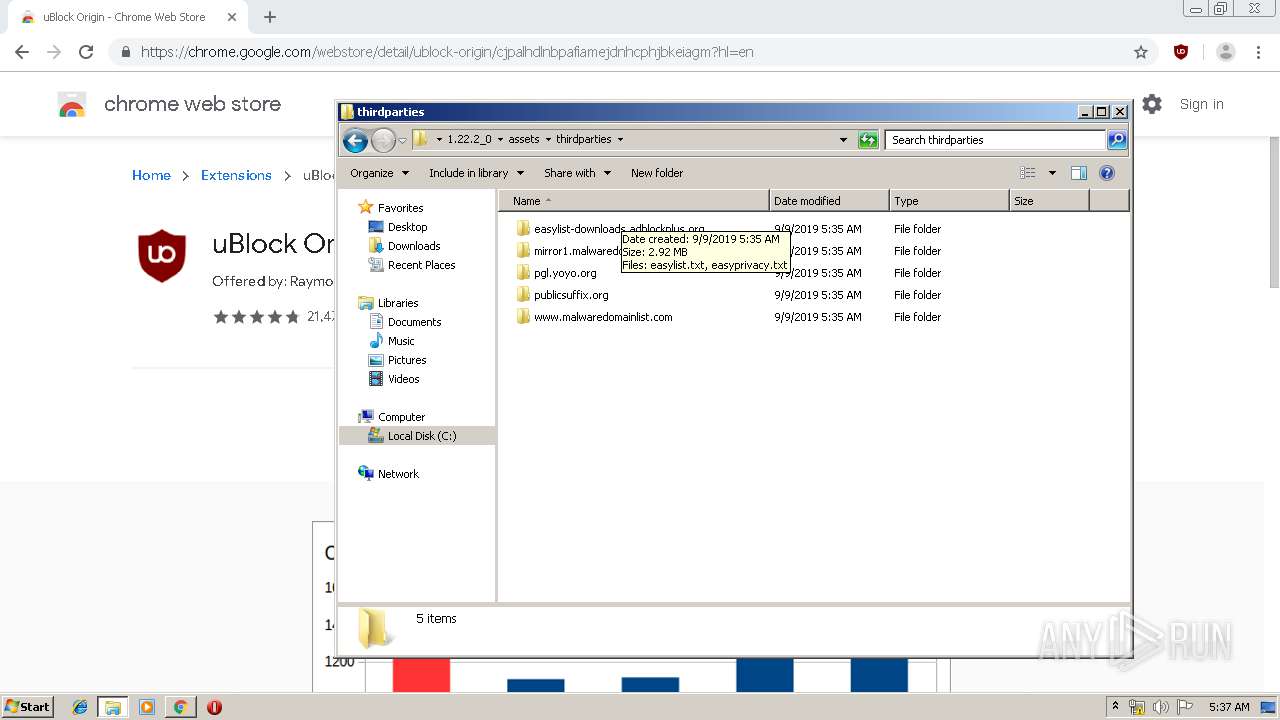Select mirror1.malwaredomains folder
This screenshot has height=720, width=1280.
click(x=577, y=251)
